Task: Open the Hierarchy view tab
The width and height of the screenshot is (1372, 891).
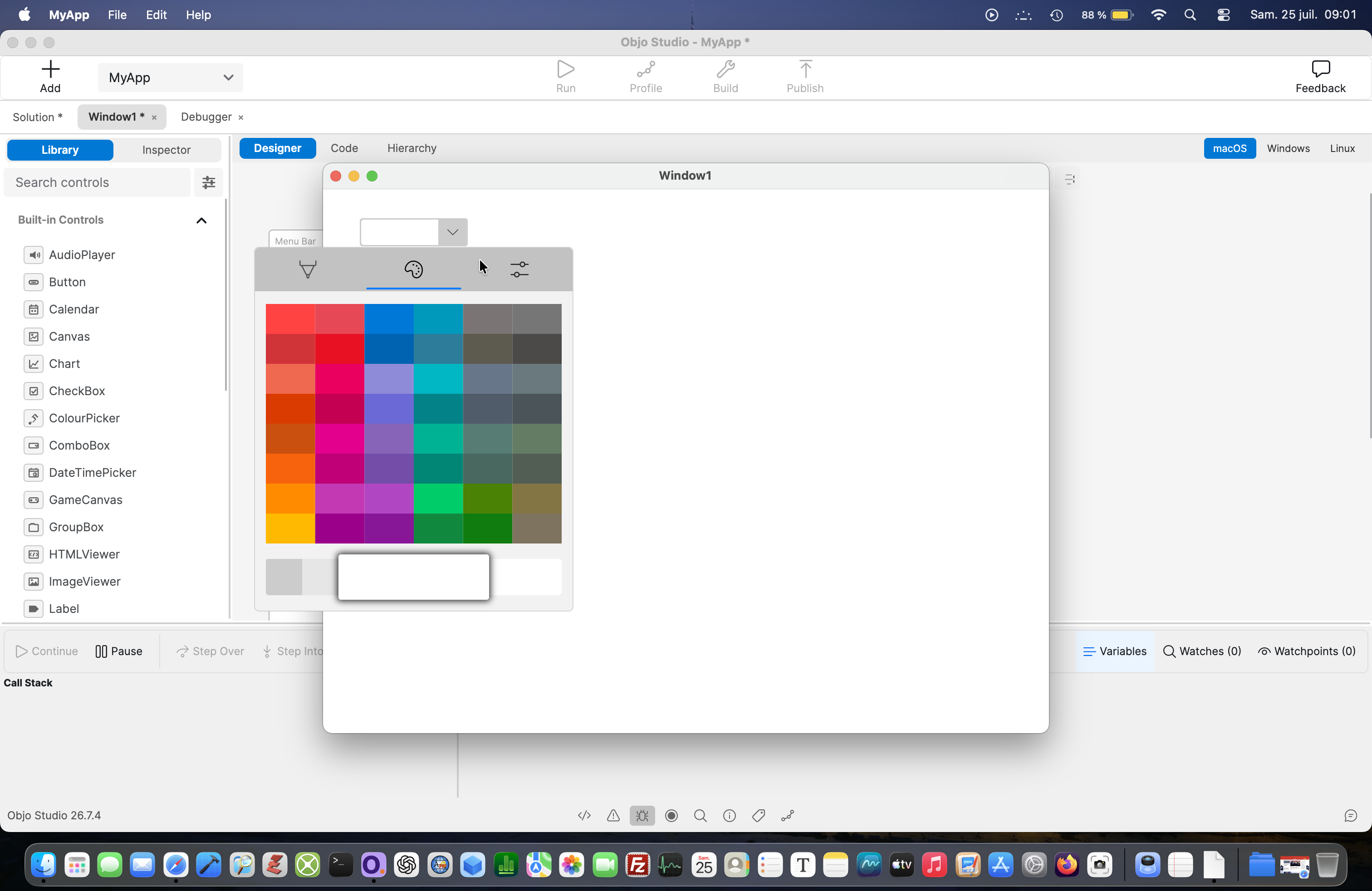Action: [412, 148]
